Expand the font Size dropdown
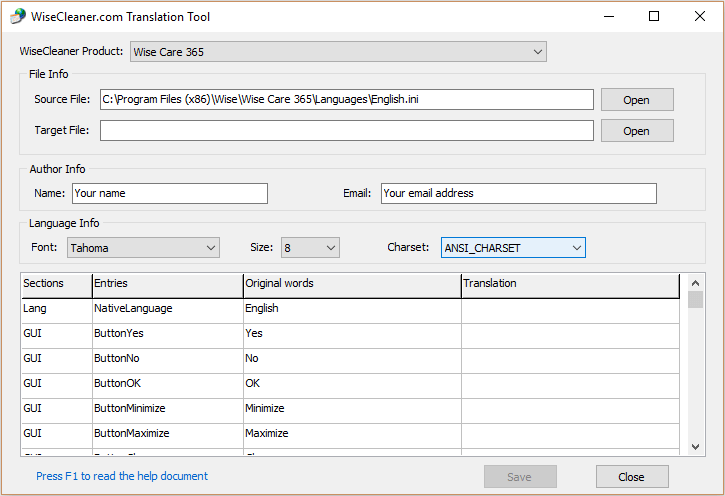This screenshot has width=725, height=496. 310,248
